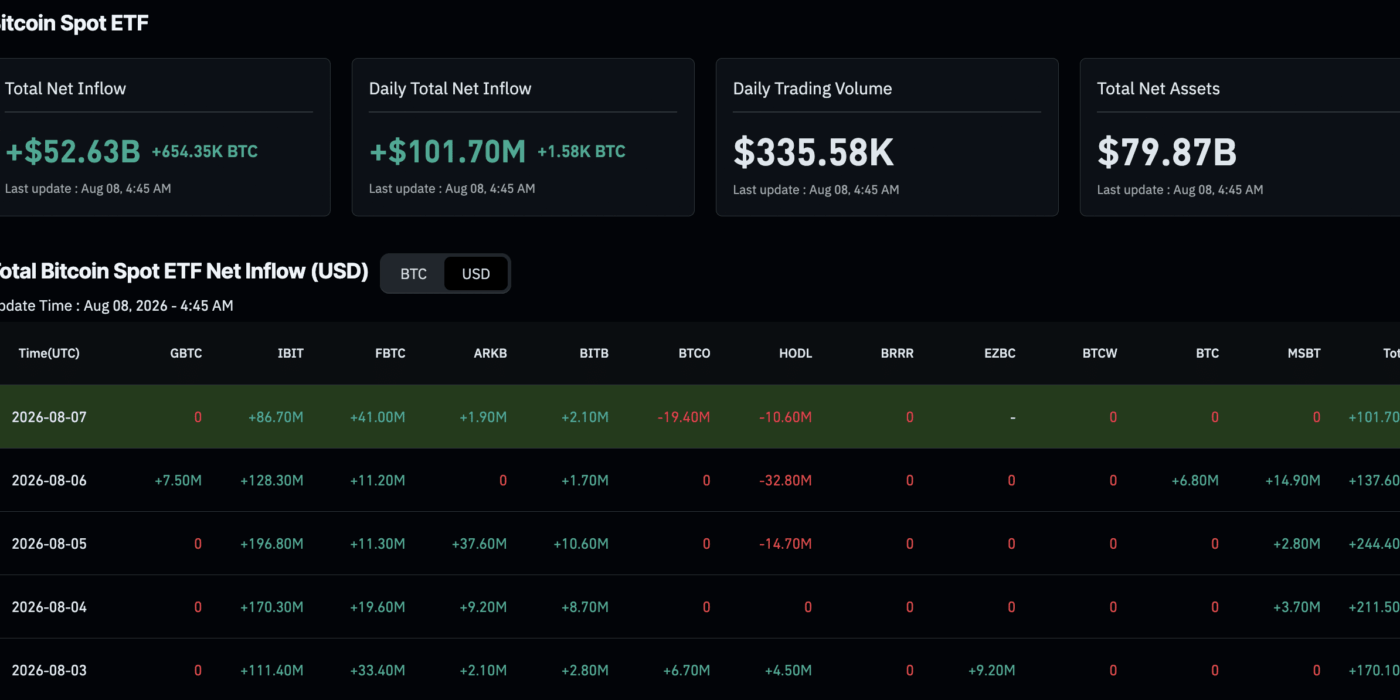This screenshot has height=700, width=1400.
Task: Click IBIT +196.80M value on 2026-08-05
Action: (272, 544)
